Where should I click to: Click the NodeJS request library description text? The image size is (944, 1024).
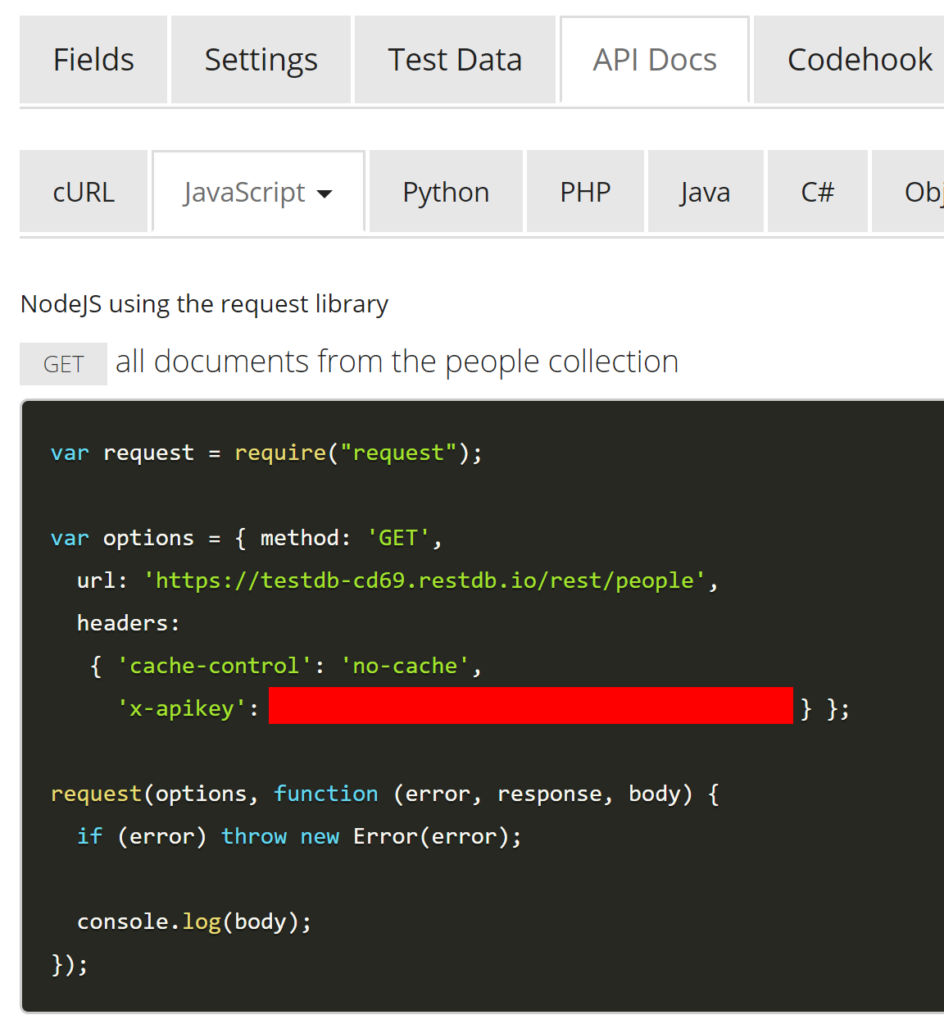(x=204, y=304)
